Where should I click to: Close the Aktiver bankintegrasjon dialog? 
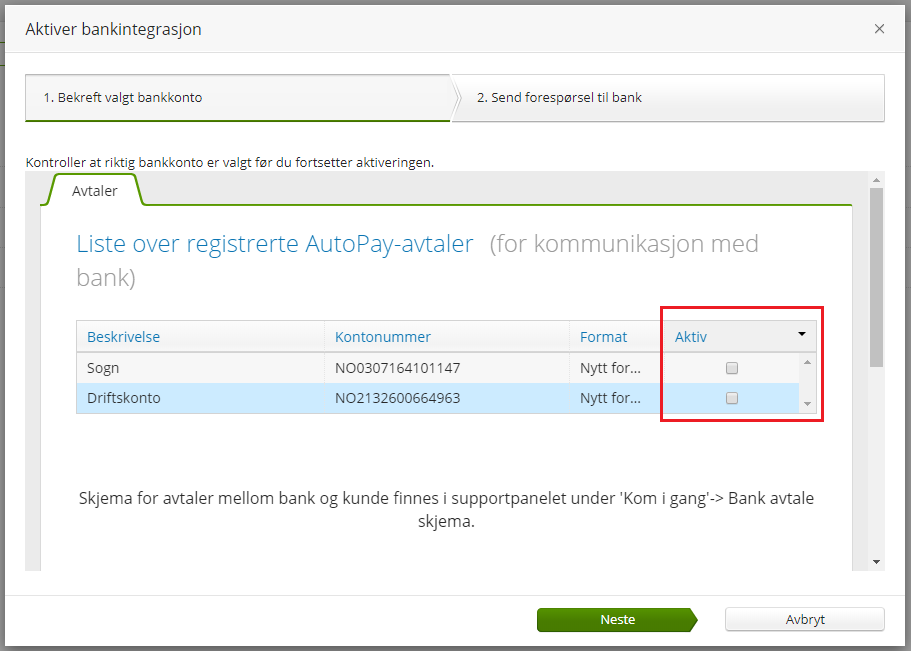pos(879,29)
